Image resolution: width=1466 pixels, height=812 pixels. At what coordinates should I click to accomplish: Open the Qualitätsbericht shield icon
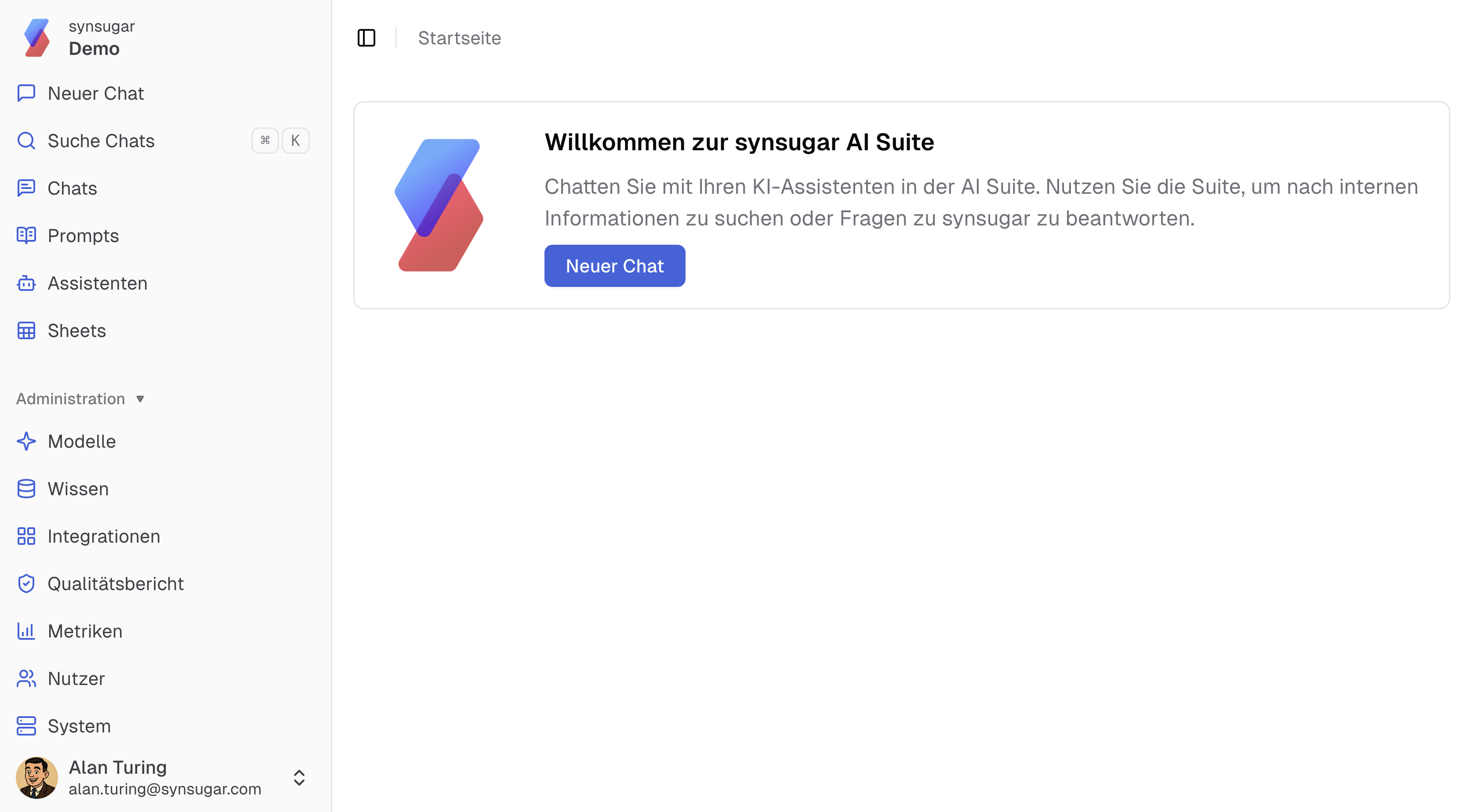click(26, 583)
